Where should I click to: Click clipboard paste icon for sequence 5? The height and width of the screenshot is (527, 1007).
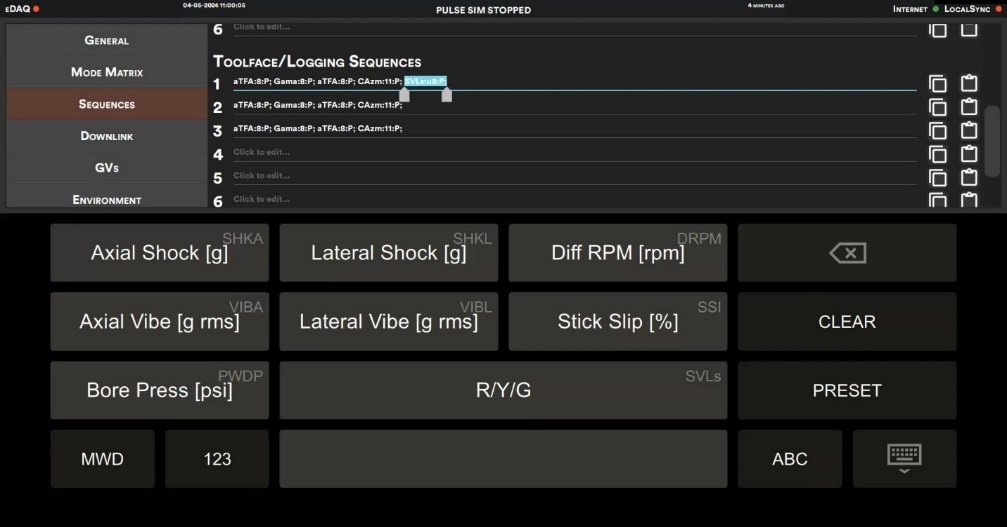[x=968, y=177]
